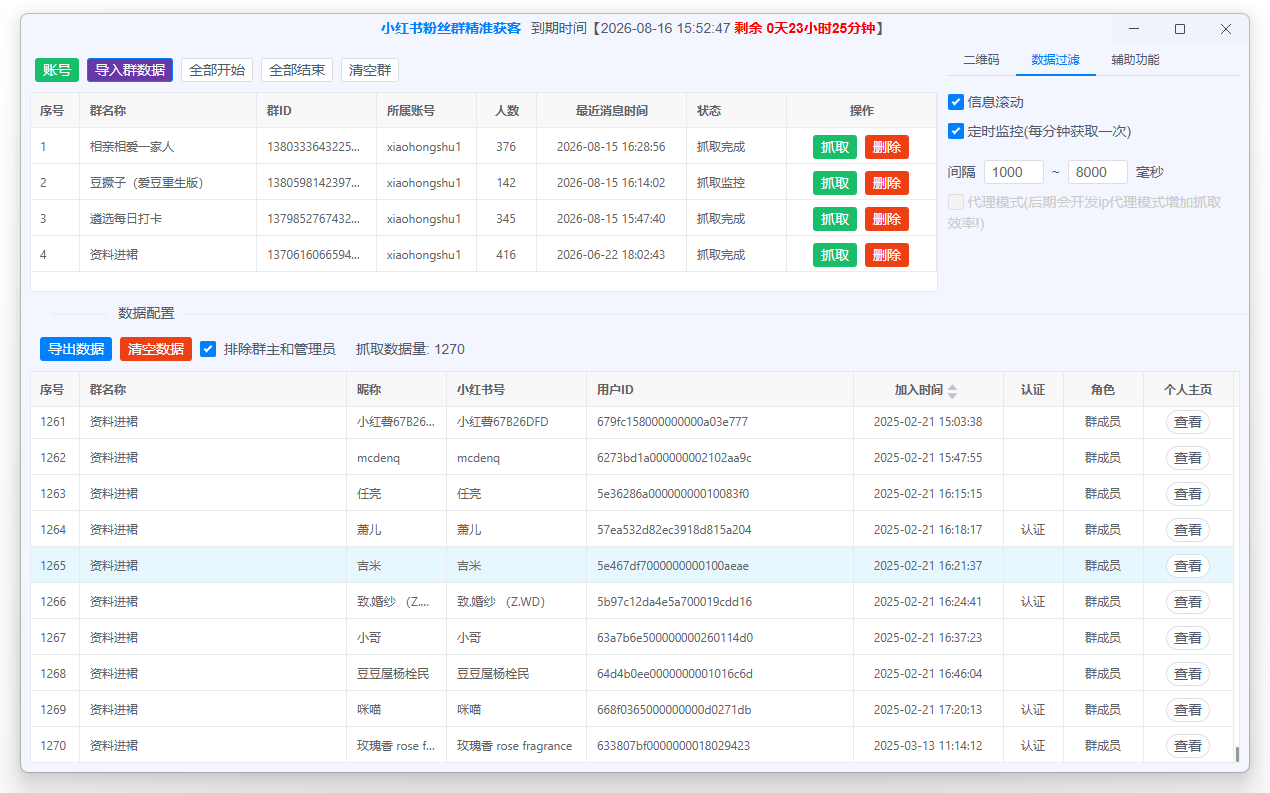The height and width of the screenshot is (793, 1270).
Task: Click 查看 for row 1265 吉米
Action: click(1188, 566)
